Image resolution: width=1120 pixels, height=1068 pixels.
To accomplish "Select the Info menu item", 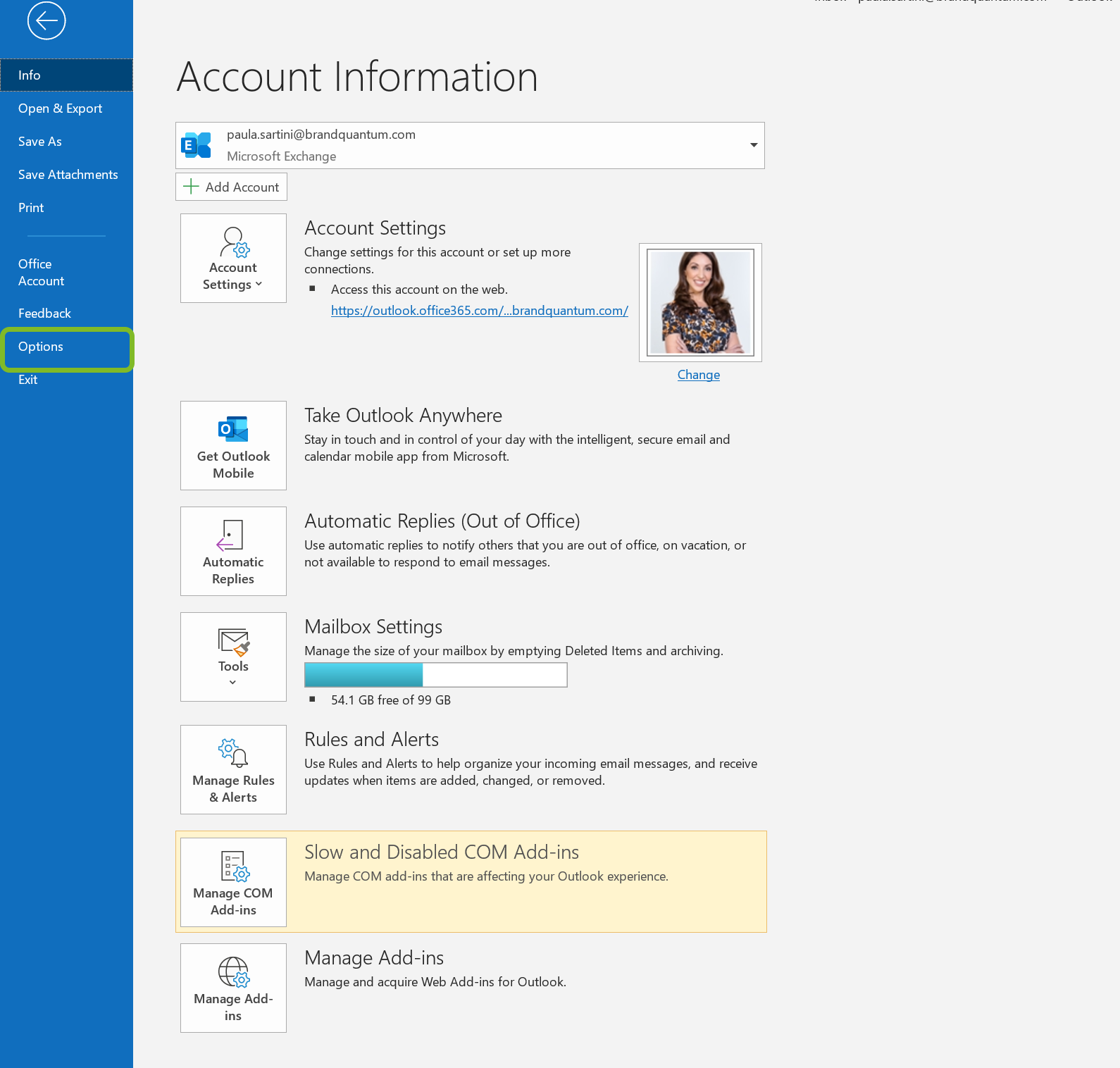I will pos(66,75).
